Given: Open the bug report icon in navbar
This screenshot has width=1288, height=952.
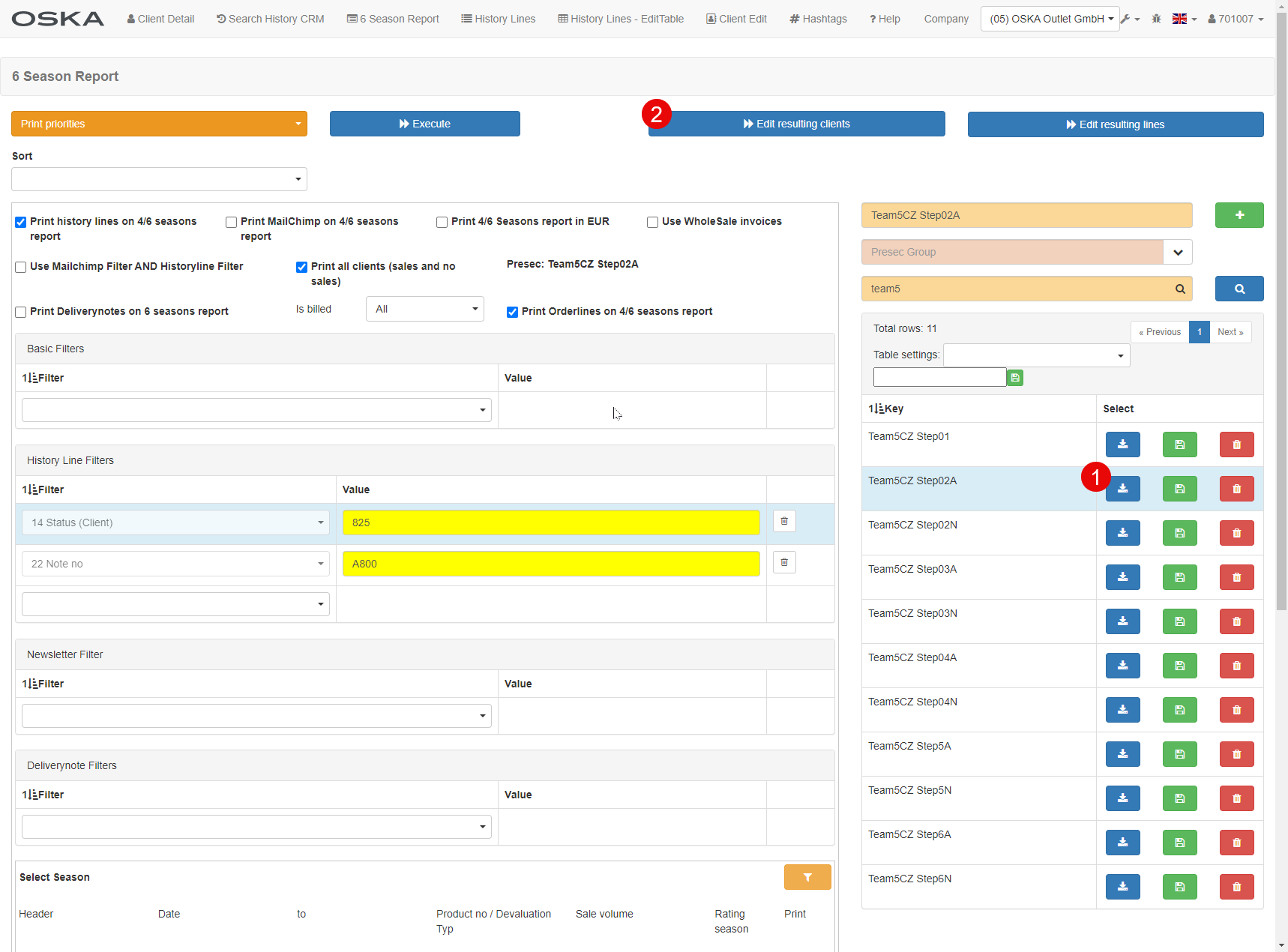Looking at the screenshot, I should (x=1156, y=19).
